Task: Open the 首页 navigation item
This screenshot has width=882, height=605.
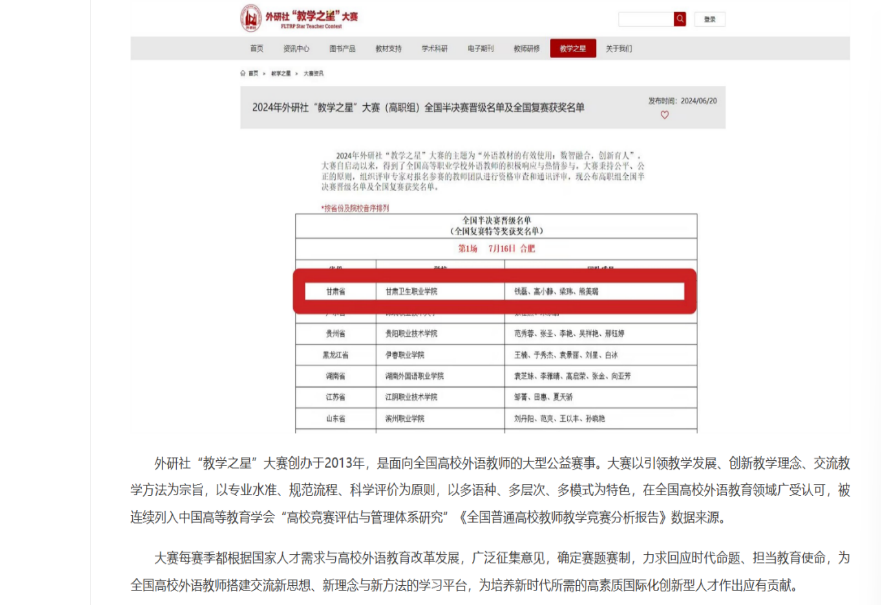Action: coord(256,49)
